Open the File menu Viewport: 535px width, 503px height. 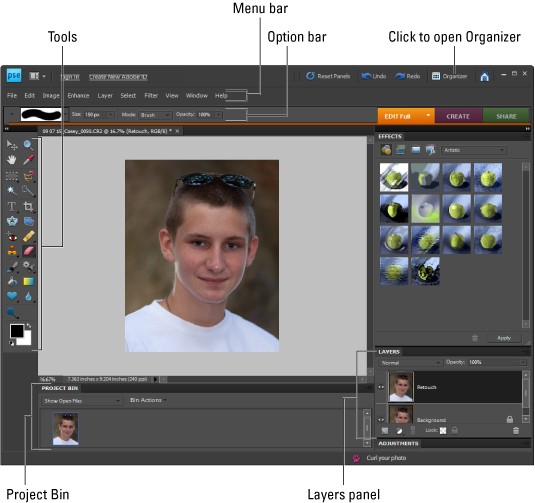coord(12,96)
